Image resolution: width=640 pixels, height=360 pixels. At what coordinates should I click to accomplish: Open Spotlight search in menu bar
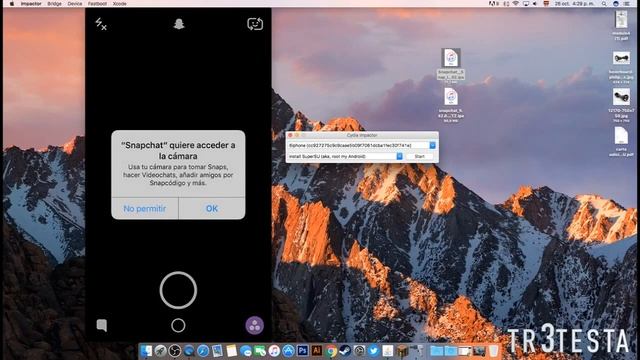pos(604,4)
